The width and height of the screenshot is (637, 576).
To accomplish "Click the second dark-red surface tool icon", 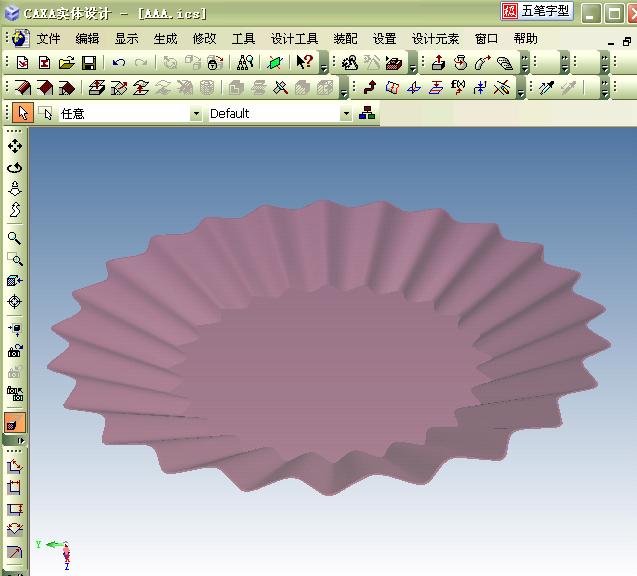I will click(45, 87).
